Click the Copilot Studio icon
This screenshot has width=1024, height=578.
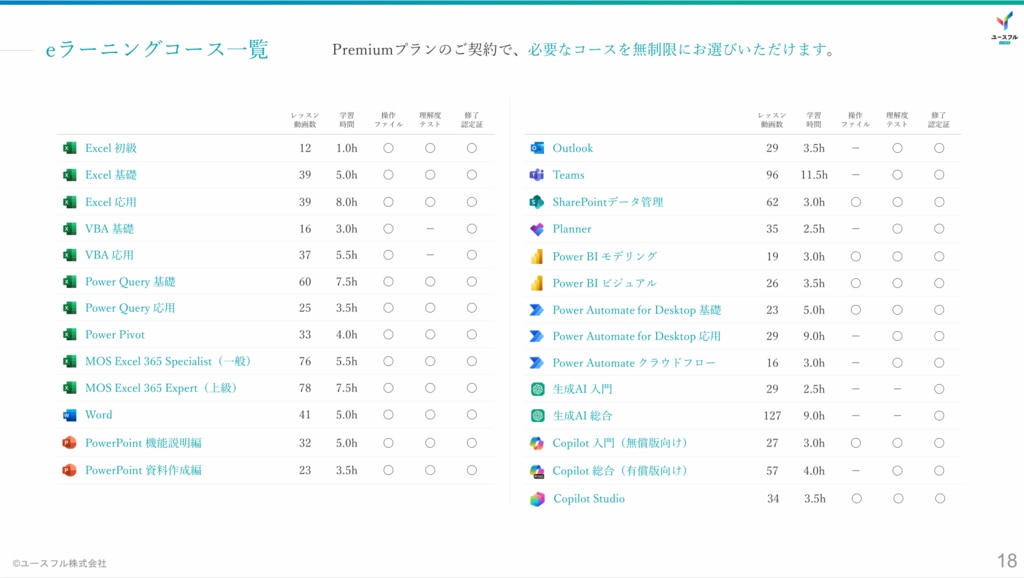point(537,499)
